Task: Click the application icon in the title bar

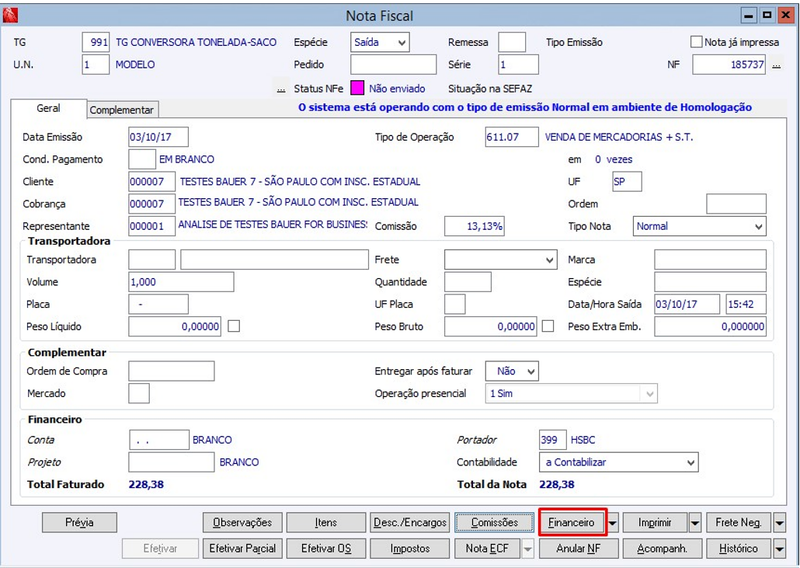Action: 11,15
